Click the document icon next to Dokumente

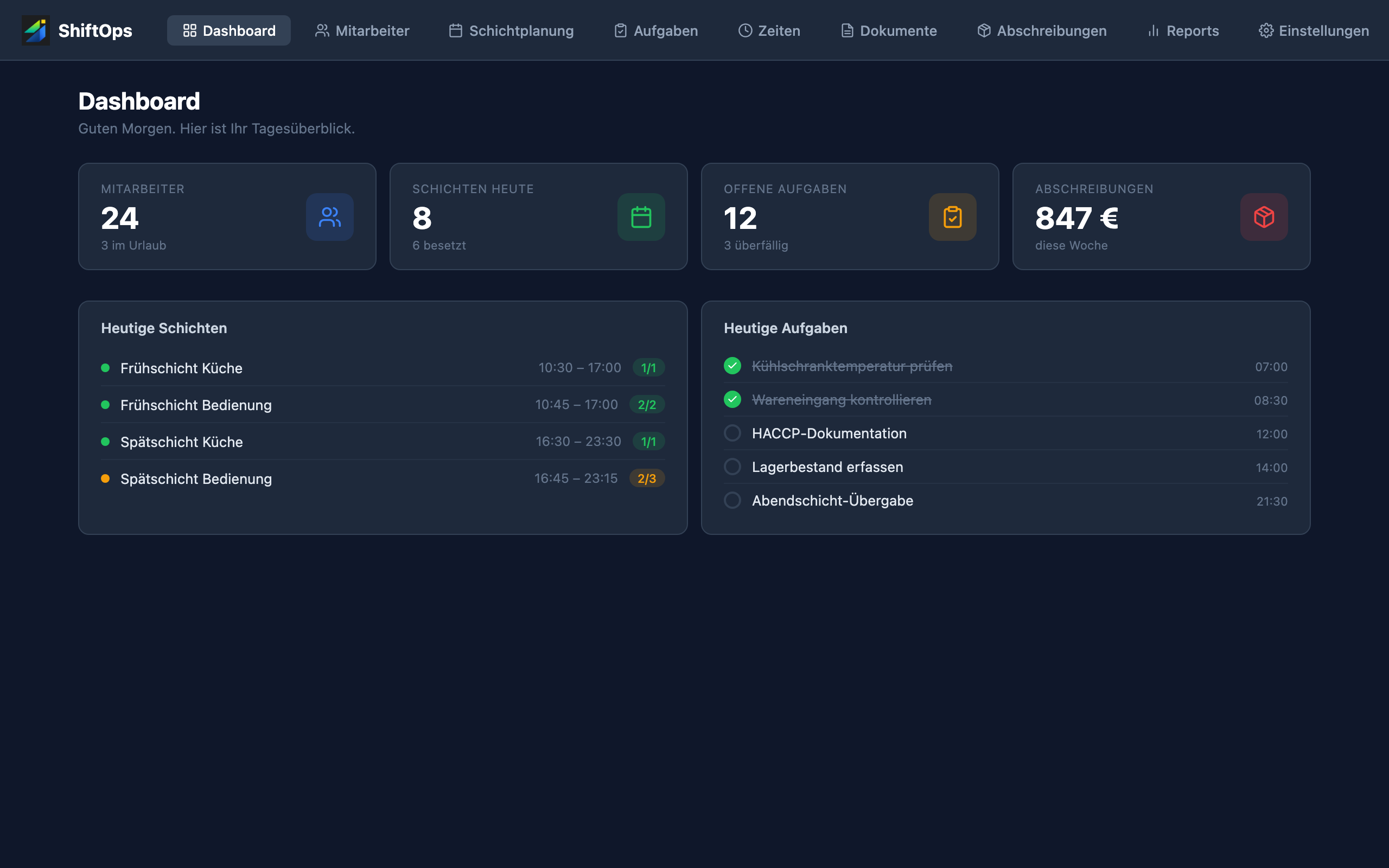846,30
